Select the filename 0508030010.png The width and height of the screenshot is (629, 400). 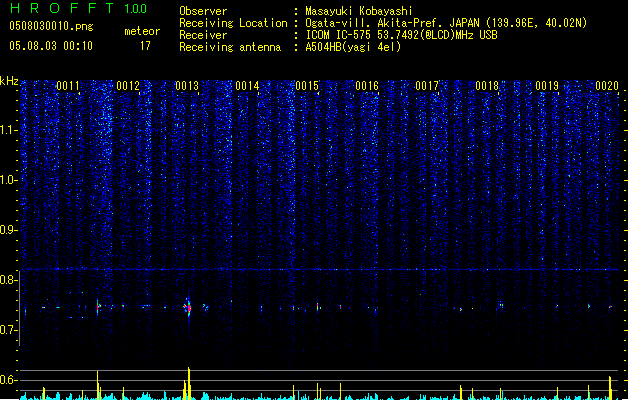click(51, 26)
